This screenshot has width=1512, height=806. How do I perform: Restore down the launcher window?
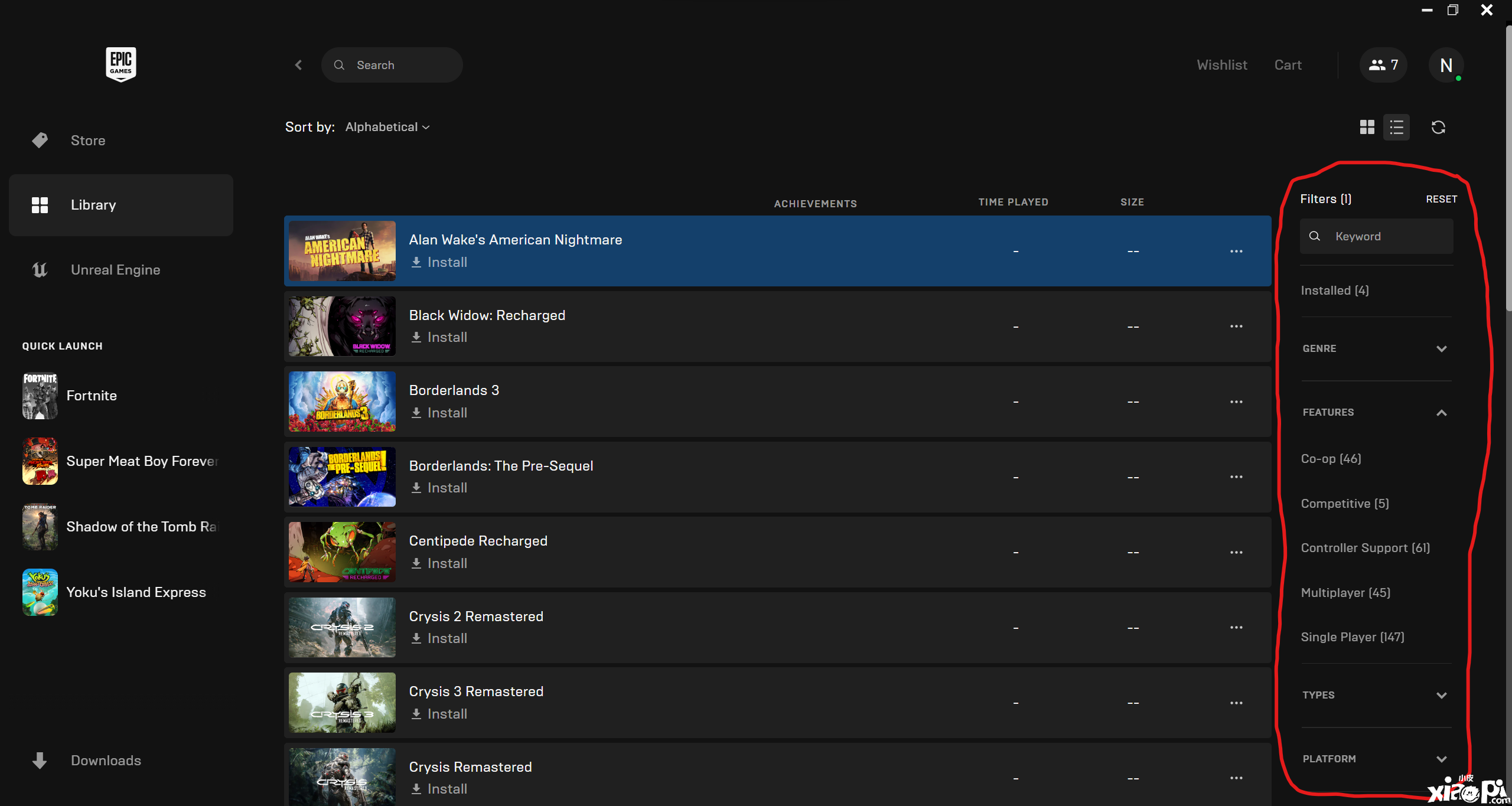(1453, 10)
